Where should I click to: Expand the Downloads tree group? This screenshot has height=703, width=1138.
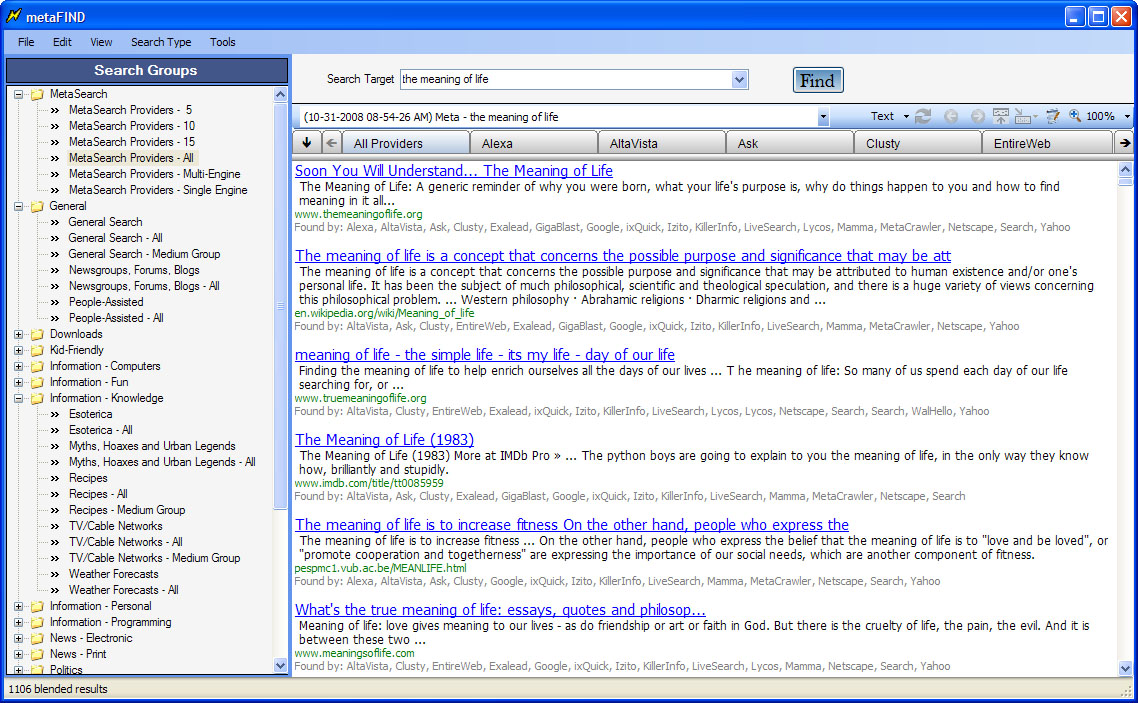tap(19, 334)
